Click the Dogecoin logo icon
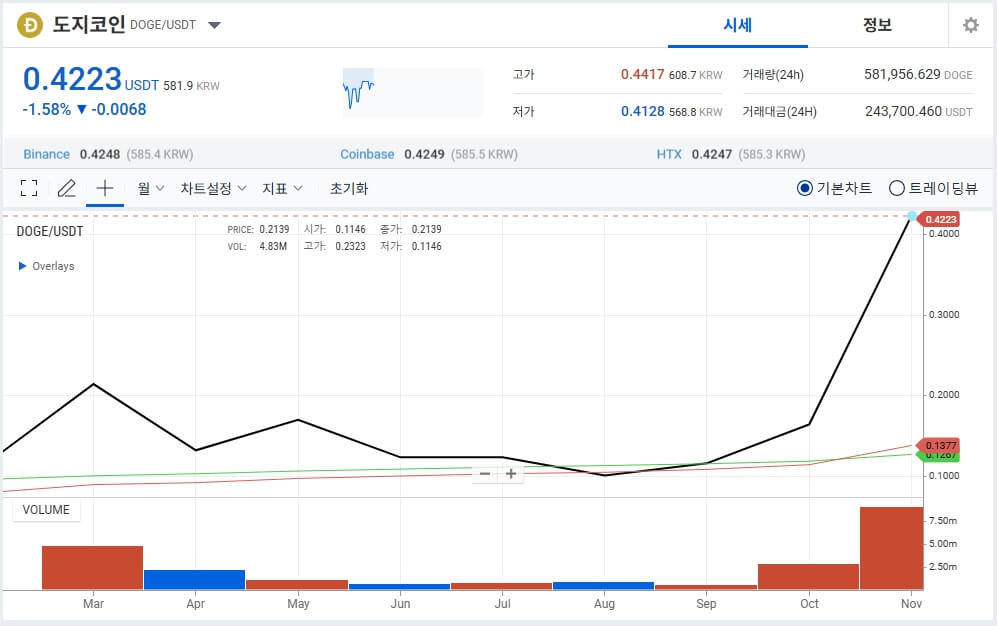Image resolution: width=997 pixels, height=626 pixels. (x=29, y=25)
